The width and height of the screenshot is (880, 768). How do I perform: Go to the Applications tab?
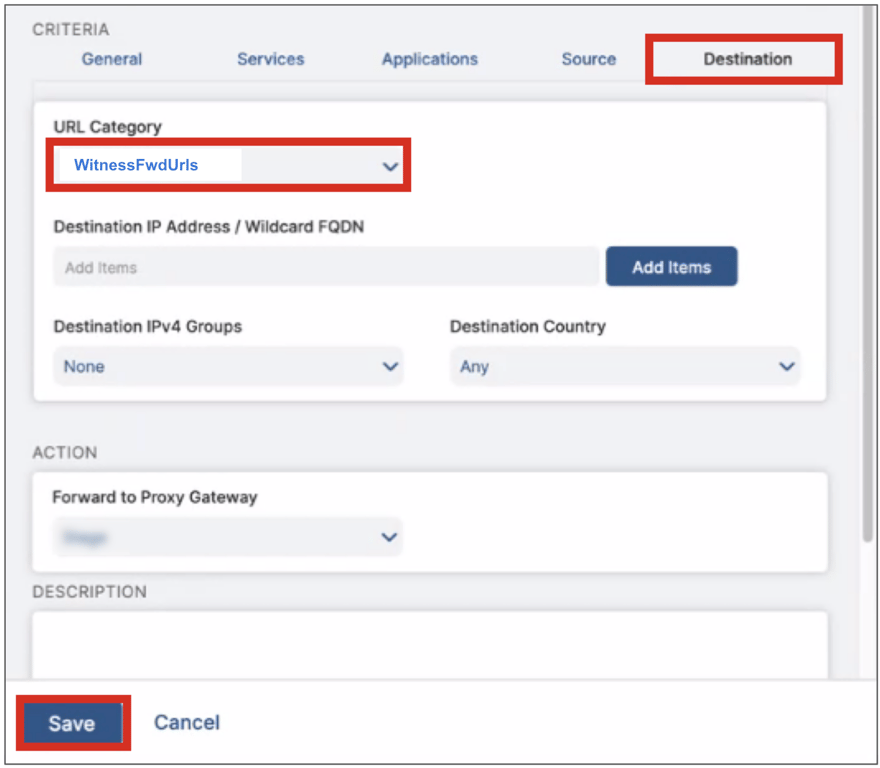pyautogui.click(x=430, y=59)
